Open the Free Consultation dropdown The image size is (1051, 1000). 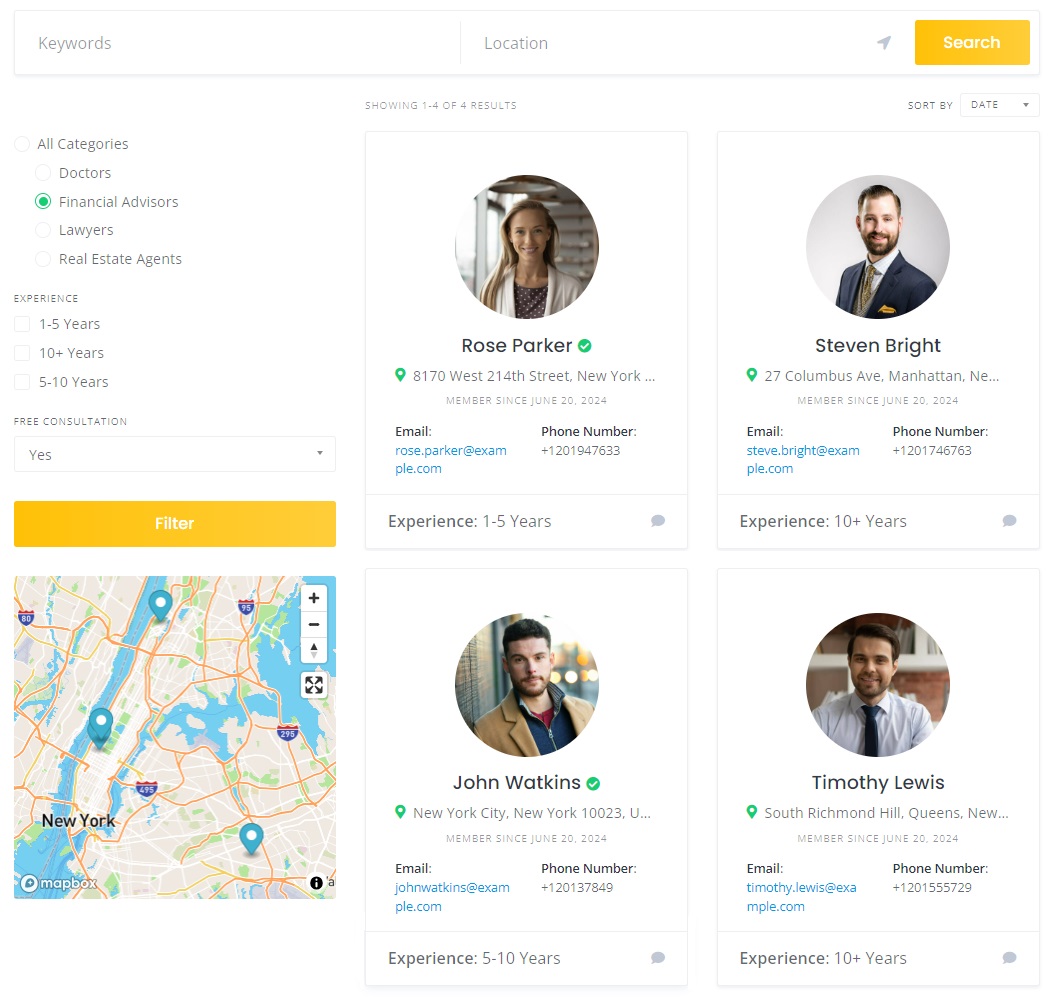click(174, 454)
